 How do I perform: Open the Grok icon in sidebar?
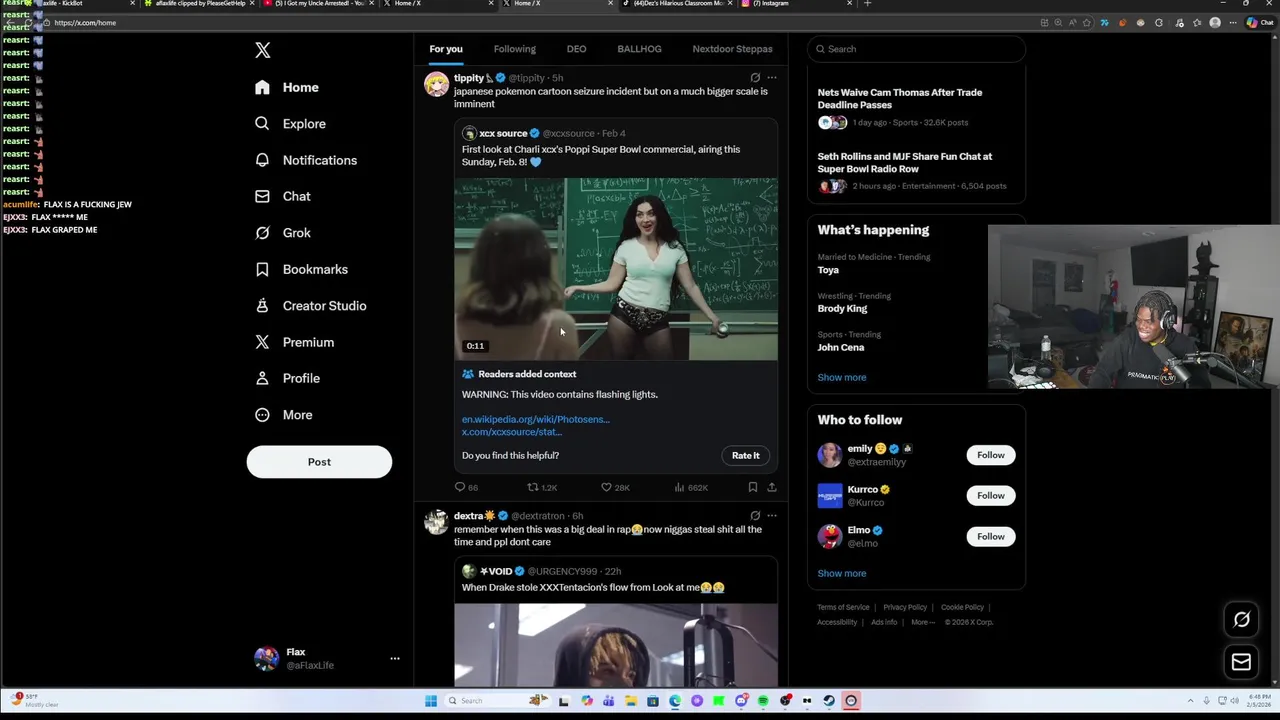pos(262,233)
